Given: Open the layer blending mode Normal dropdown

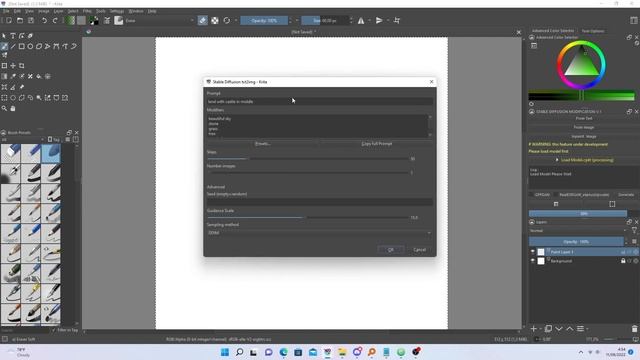Looking at the screenshot, I should pyautogui.click(x=577, y=231).
